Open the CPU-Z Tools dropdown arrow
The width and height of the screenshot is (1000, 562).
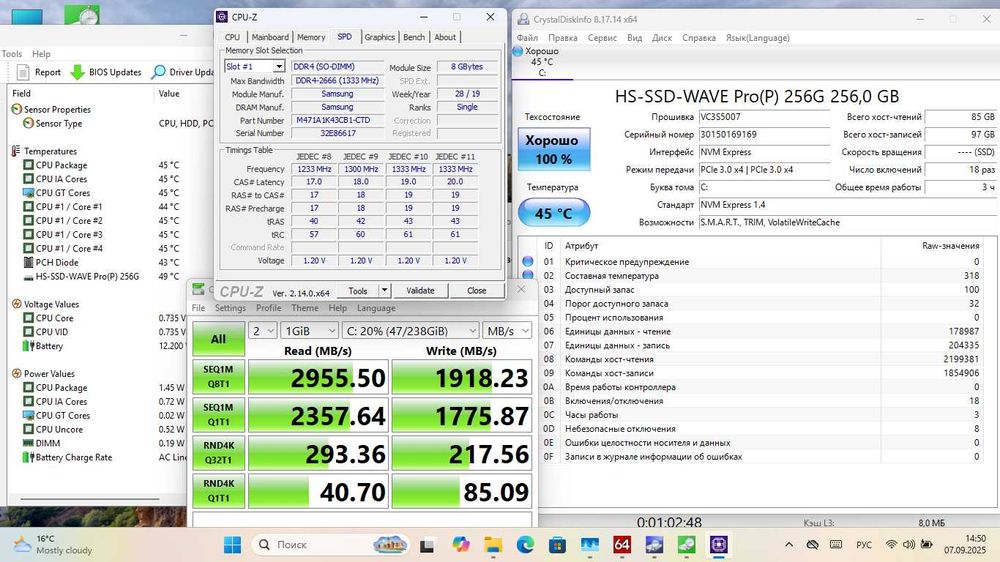tap(385, 290)
